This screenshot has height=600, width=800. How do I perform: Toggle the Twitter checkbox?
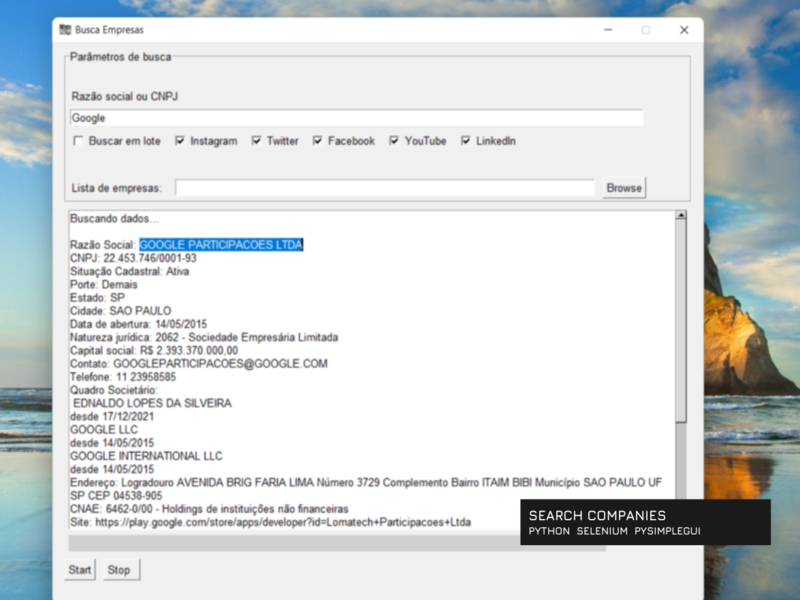point(256,141)
